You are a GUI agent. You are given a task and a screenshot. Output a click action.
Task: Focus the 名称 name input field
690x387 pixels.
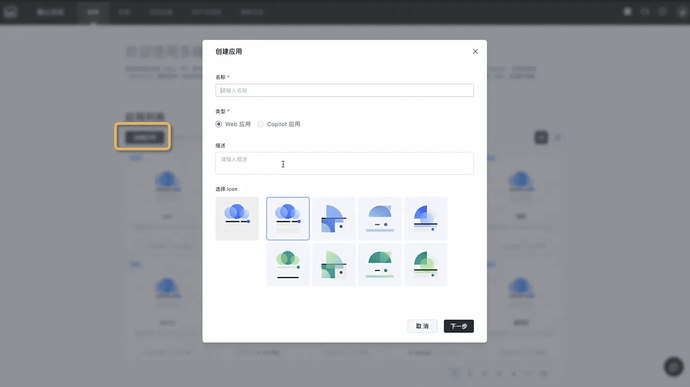[344, 90]
